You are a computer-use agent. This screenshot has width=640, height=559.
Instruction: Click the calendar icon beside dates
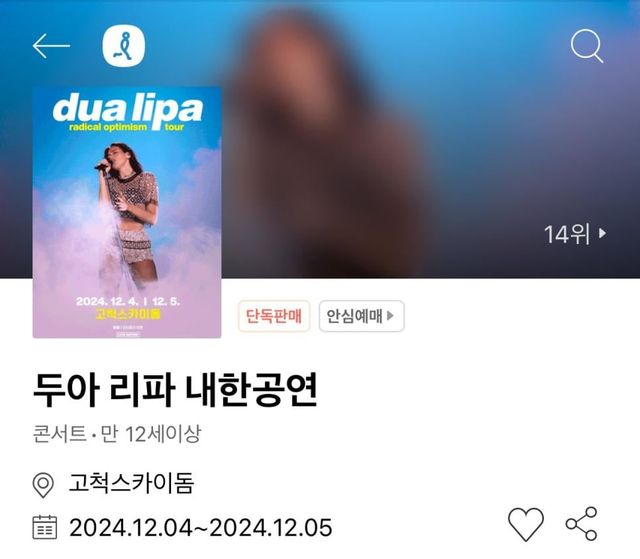click(x=44, y=527)
